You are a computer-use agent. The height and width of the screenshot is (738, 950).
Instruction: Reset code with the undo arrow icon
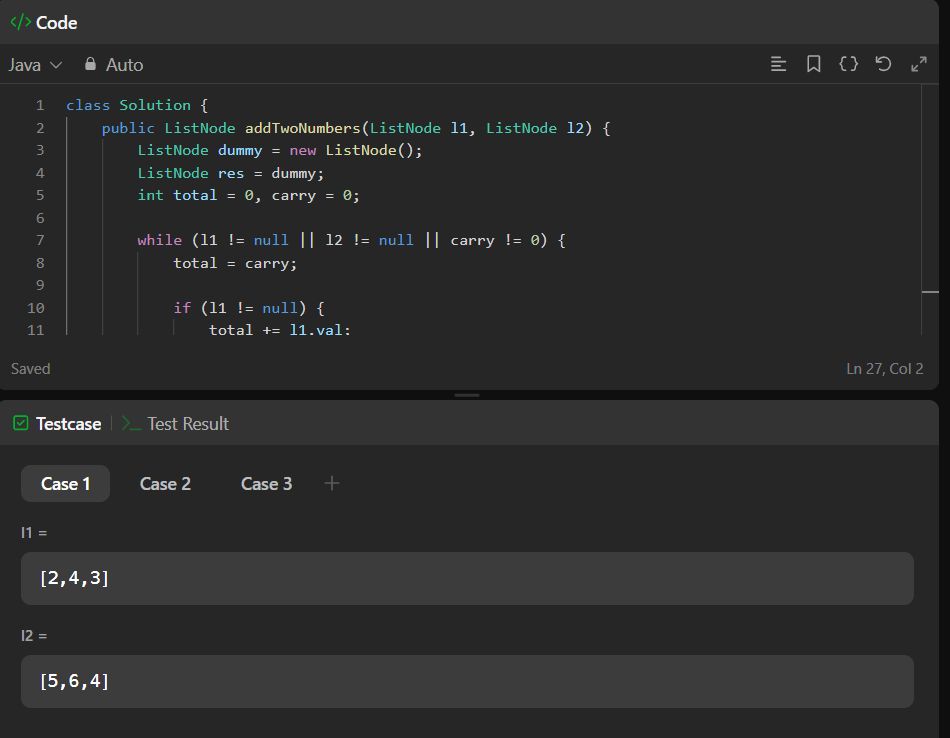click(x=883, y=64)
